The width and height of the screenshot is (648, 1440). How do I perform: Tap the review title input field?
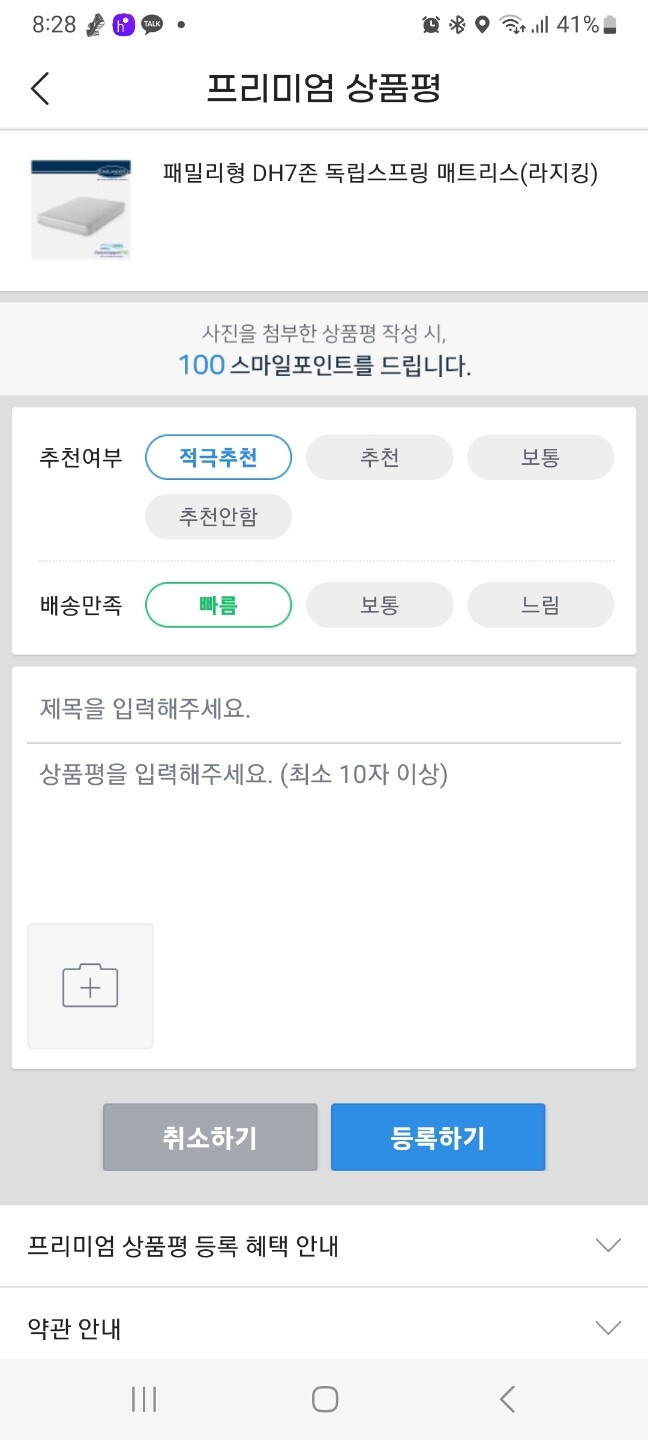324,706
